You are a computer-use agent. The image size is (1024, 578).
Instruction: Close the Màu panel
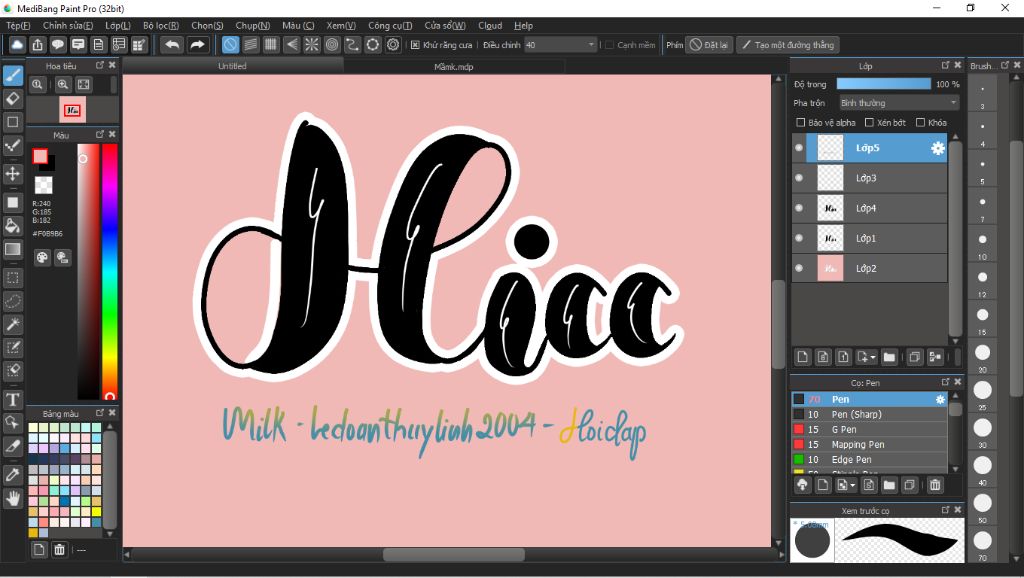pos(112,135)
